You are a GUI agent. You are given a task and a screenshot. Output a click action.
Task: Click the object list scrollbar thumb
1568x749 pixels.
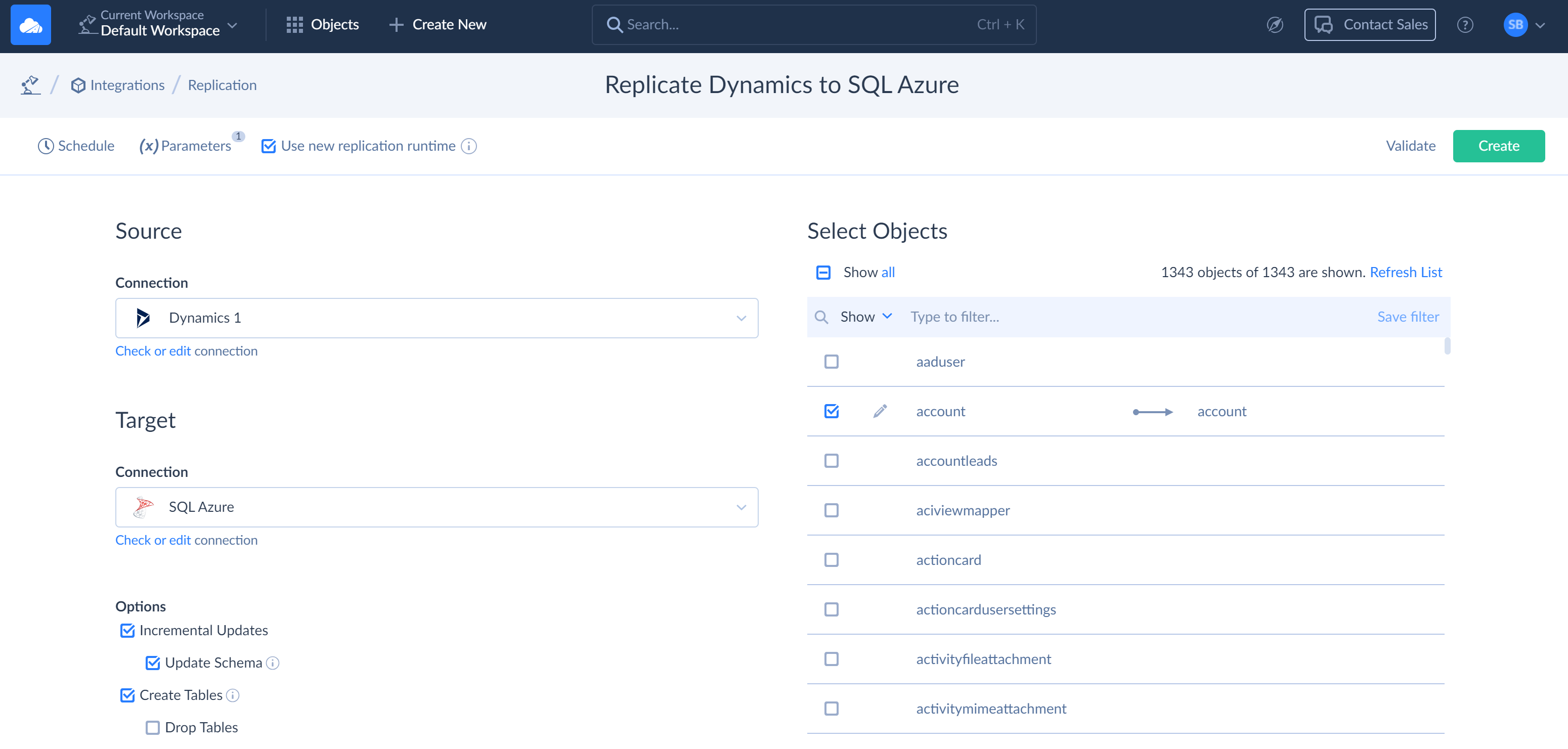click(x=1447, y=345)
